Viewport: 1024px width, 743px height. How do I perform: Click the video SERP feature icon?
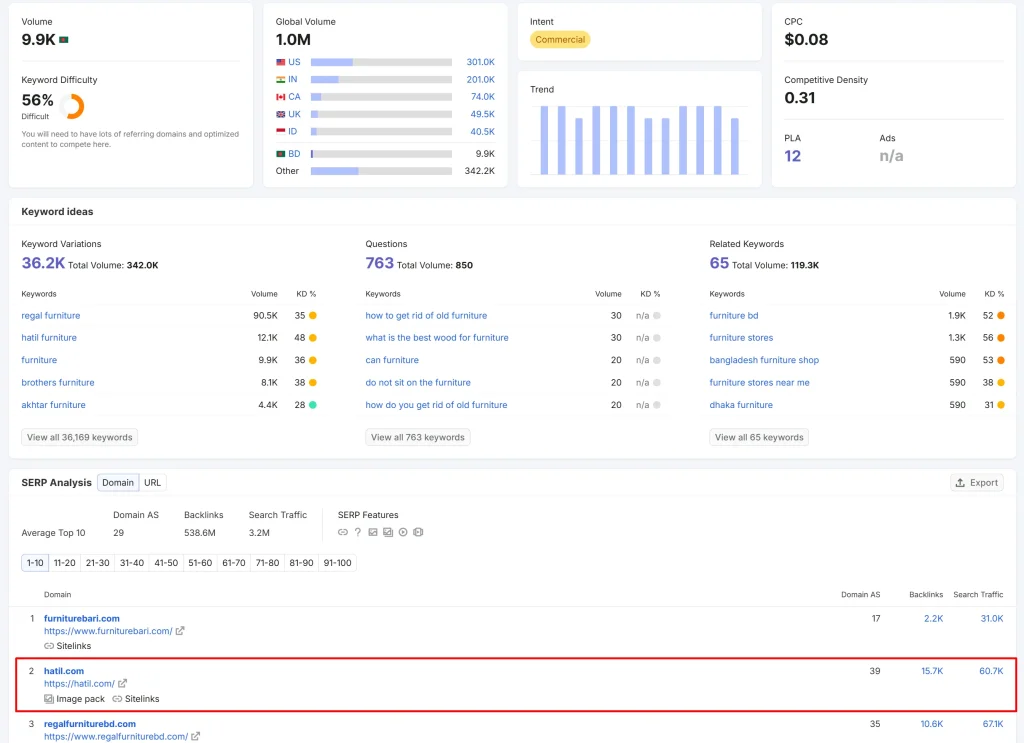[403, 532]
